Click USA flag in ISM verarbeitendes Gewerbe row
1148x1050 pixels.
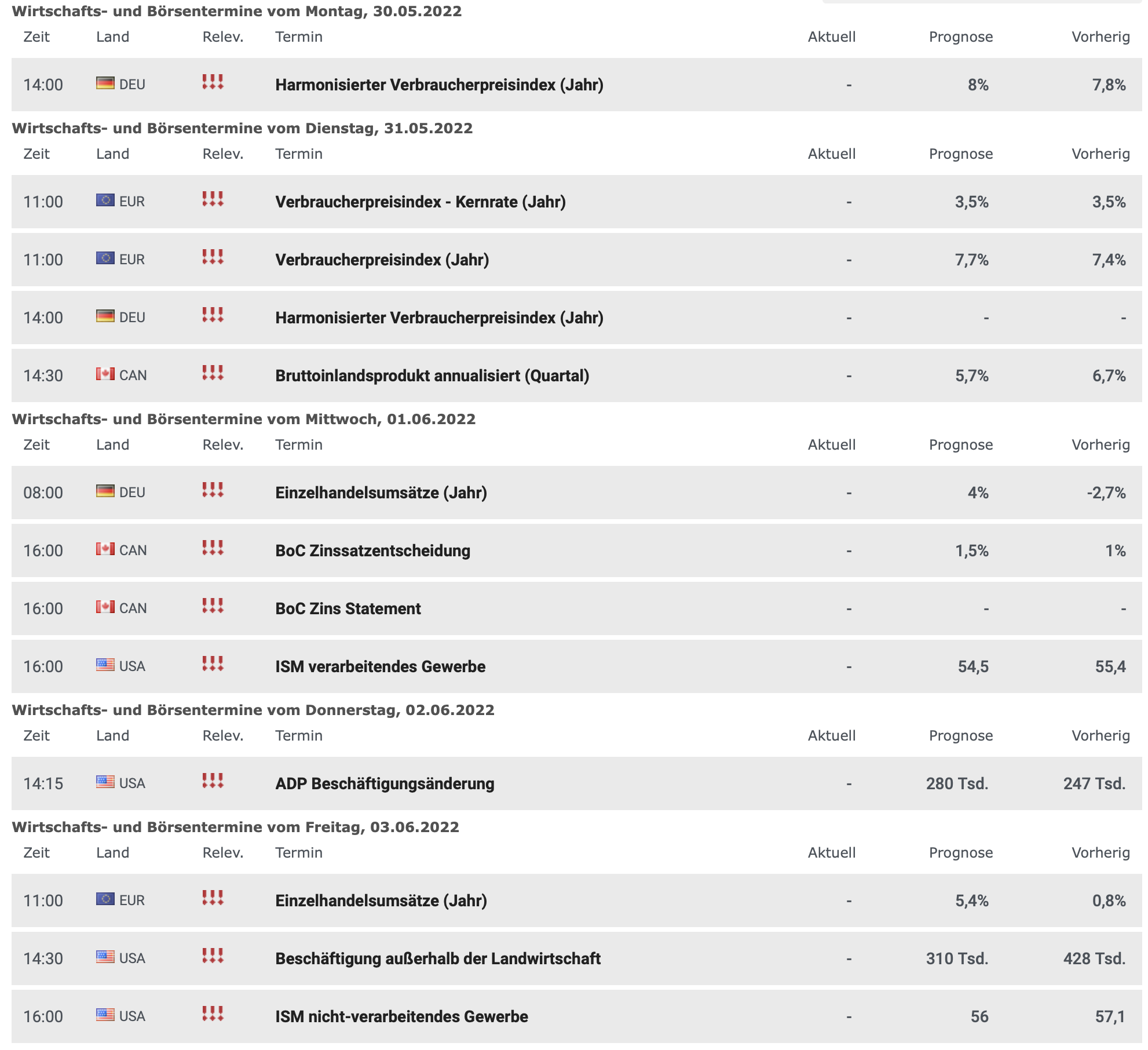pyautogui.click(x=105, y=665)
